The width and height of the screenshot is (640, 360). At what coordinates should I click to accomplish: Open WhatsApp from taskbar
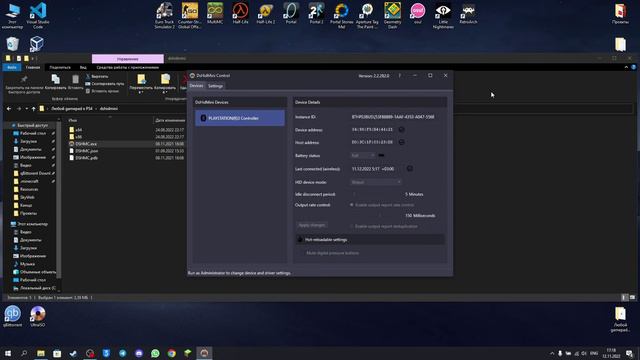(x=155, y=353)
